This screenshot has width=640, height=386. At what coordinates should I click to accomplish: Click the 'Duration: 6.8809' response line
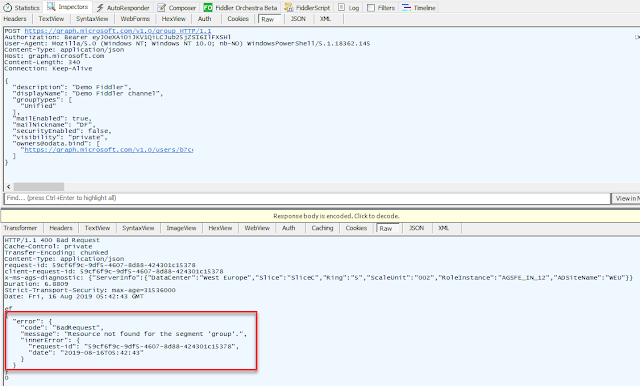(x=36, y=284)
